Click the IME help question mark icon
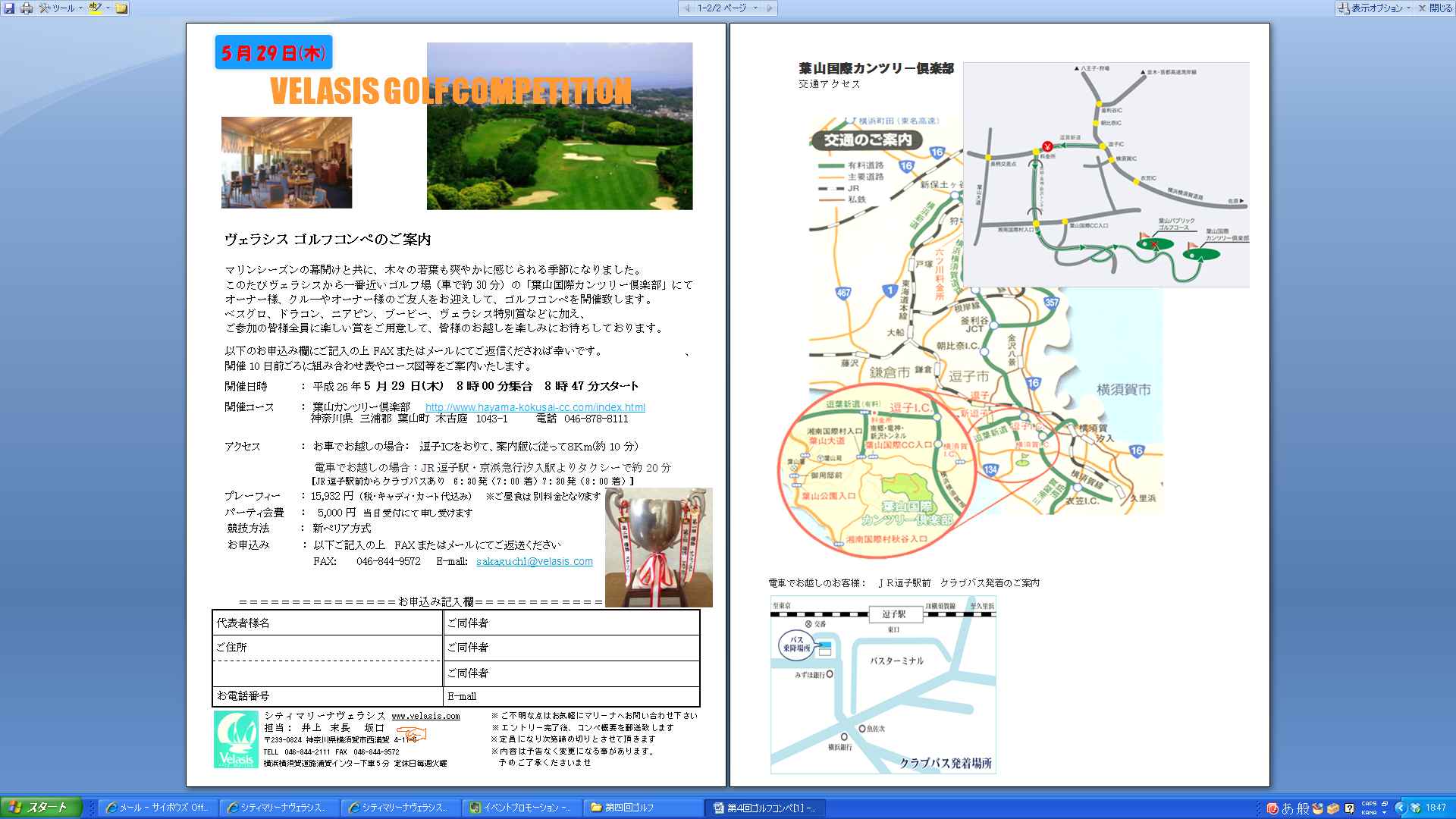This screenshot has width=1456, height=819. tap(1350, 808)
